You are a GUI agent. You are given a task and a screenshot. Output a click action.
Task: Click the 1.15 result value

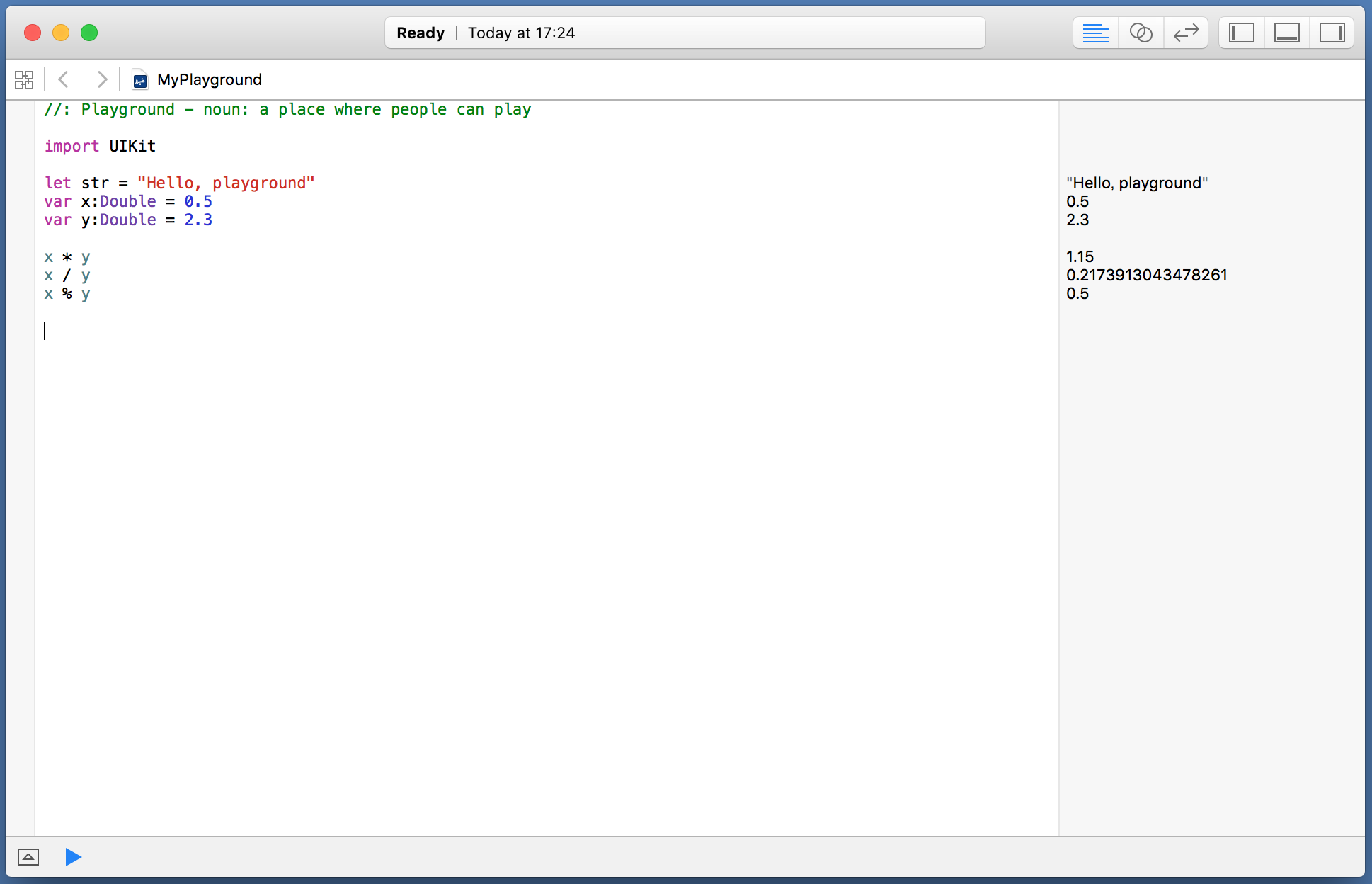(x=1080, y=256)
